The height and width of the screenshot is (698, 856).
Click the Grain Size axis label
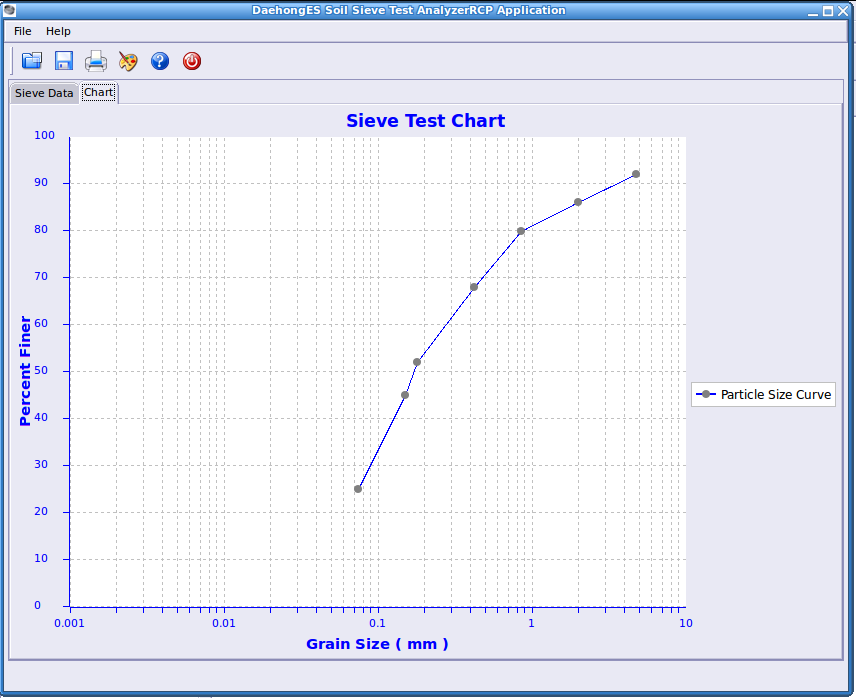pos(377,644)
